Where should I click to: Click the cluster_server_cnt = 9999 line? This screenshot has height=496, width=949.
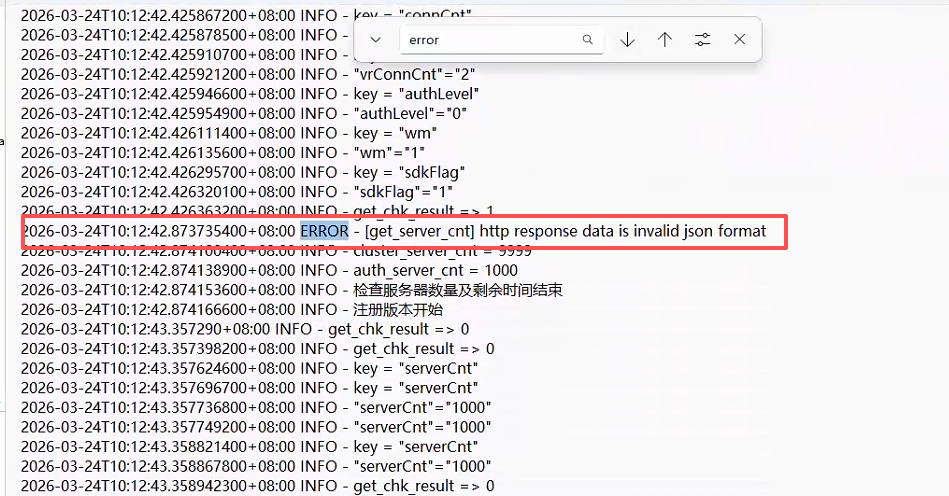(x=442, y=251)
